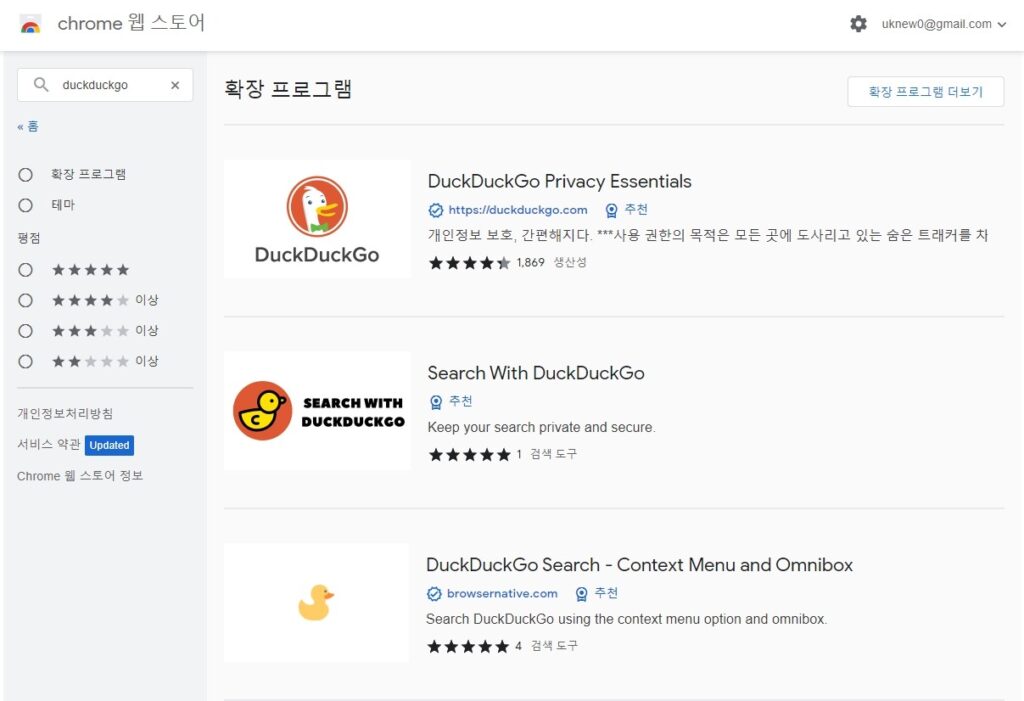Click the 개인정보 보호, 간편해지다 description text
Image resolution: width=1024 pixels, height=701 pixels.
pos(708,235)
